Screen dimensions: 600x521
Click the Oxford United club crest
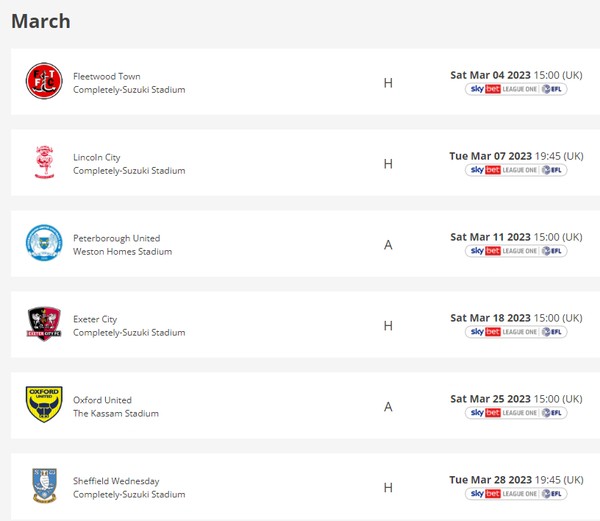[x=44, y=406]
